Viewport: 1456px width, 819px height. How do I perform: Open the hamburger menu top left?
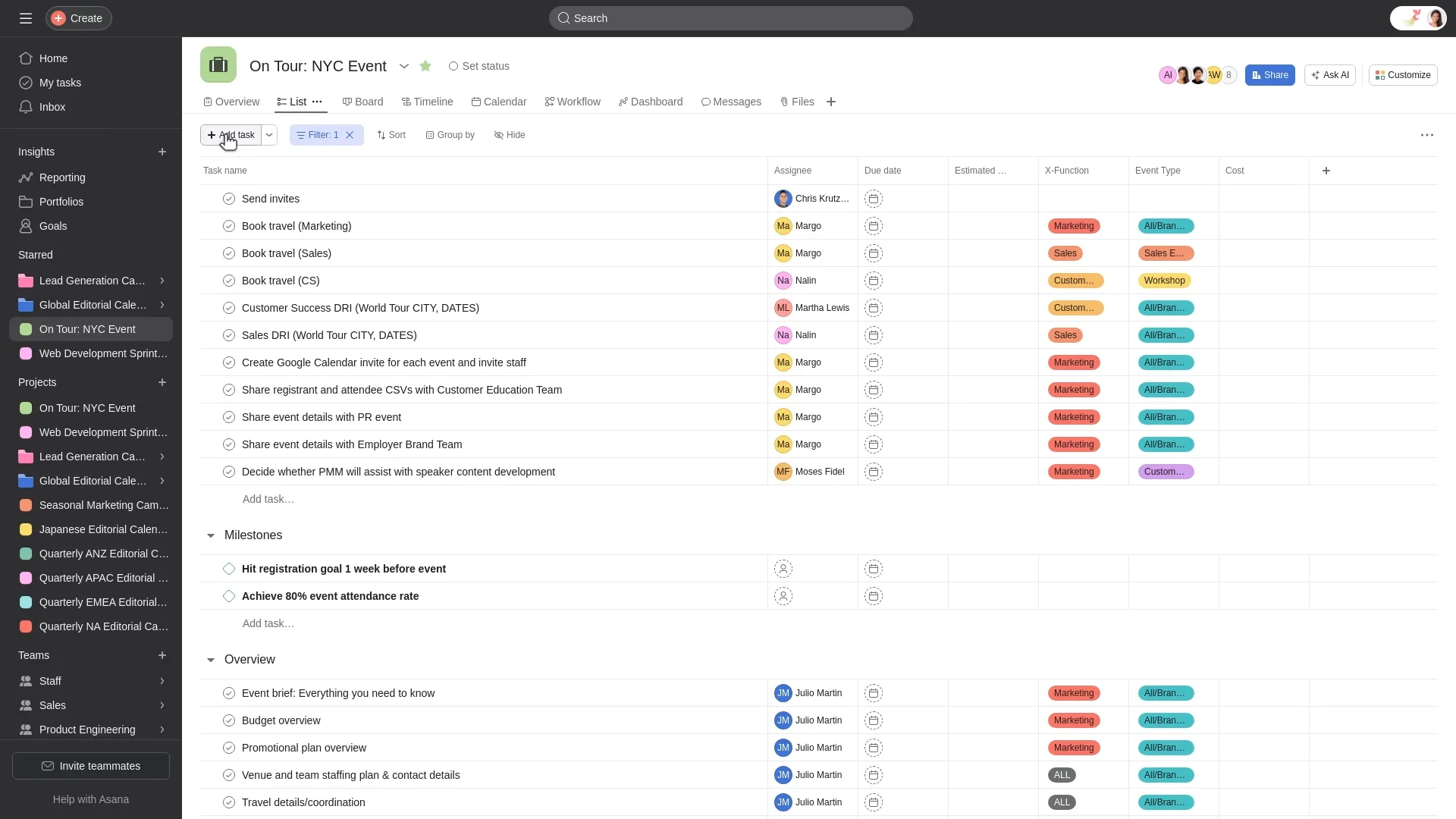tap(25, 17)
